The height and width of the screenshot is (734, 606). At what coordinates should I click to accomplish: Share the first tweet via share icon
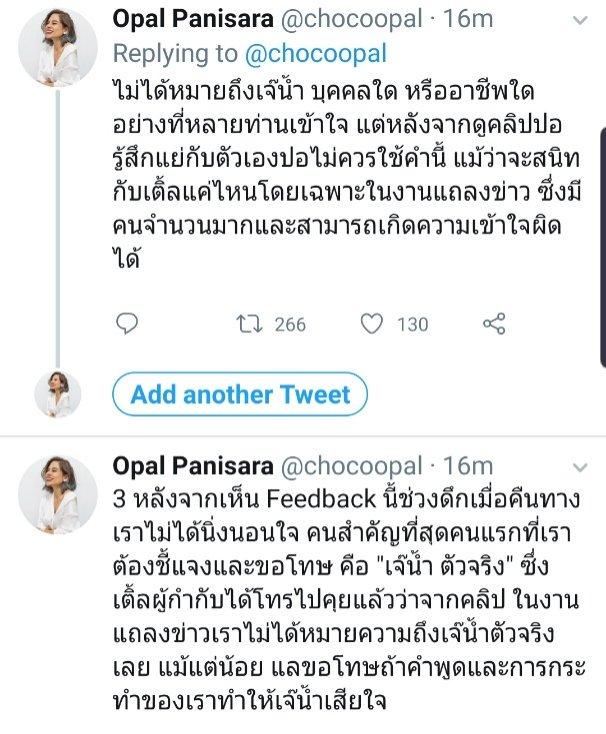[494, 323]
